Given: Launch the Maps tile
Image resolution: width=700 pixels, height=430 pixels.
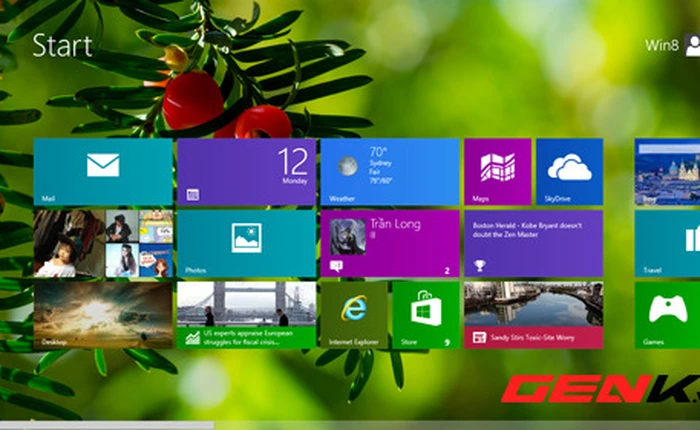Looking at the screenshot, I should pos(498,172).
